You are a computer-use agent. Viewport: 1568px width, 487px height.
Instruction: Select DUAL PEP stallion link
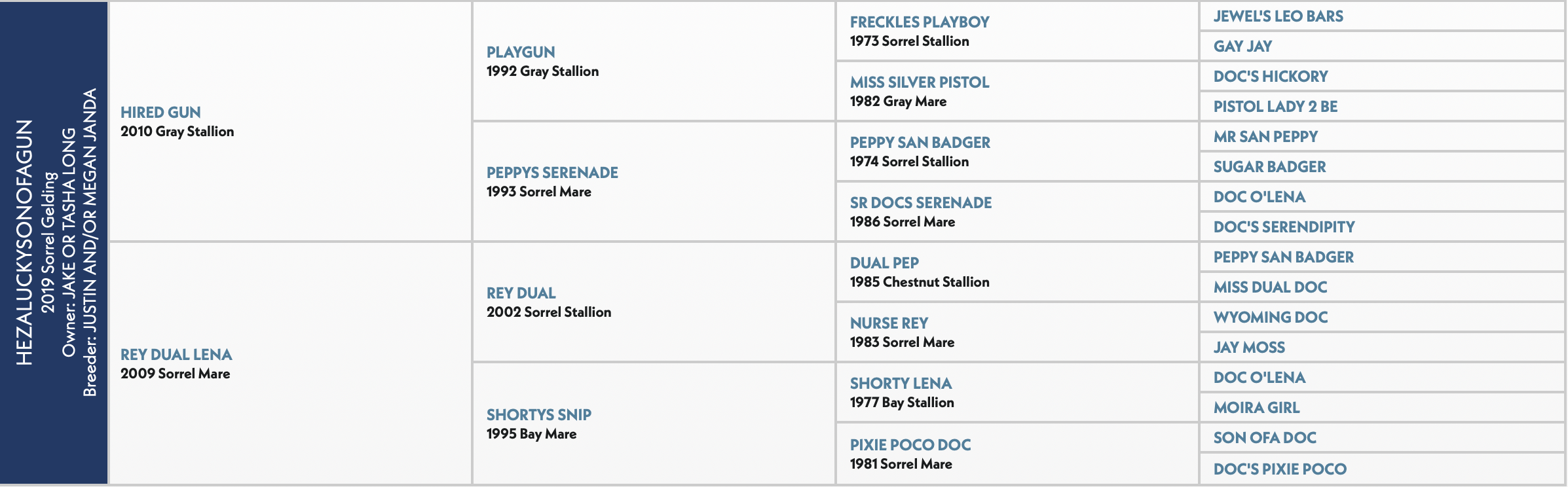[884, 263]
